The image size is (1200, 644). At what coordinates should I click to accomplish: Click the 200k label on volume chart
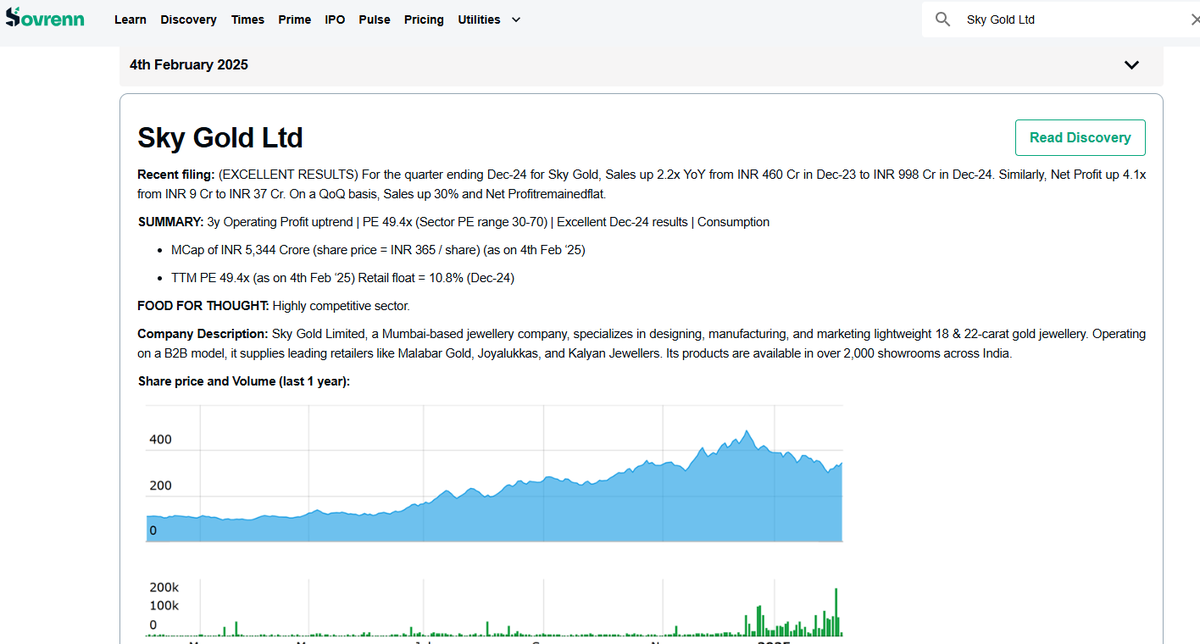pos(164,587)
